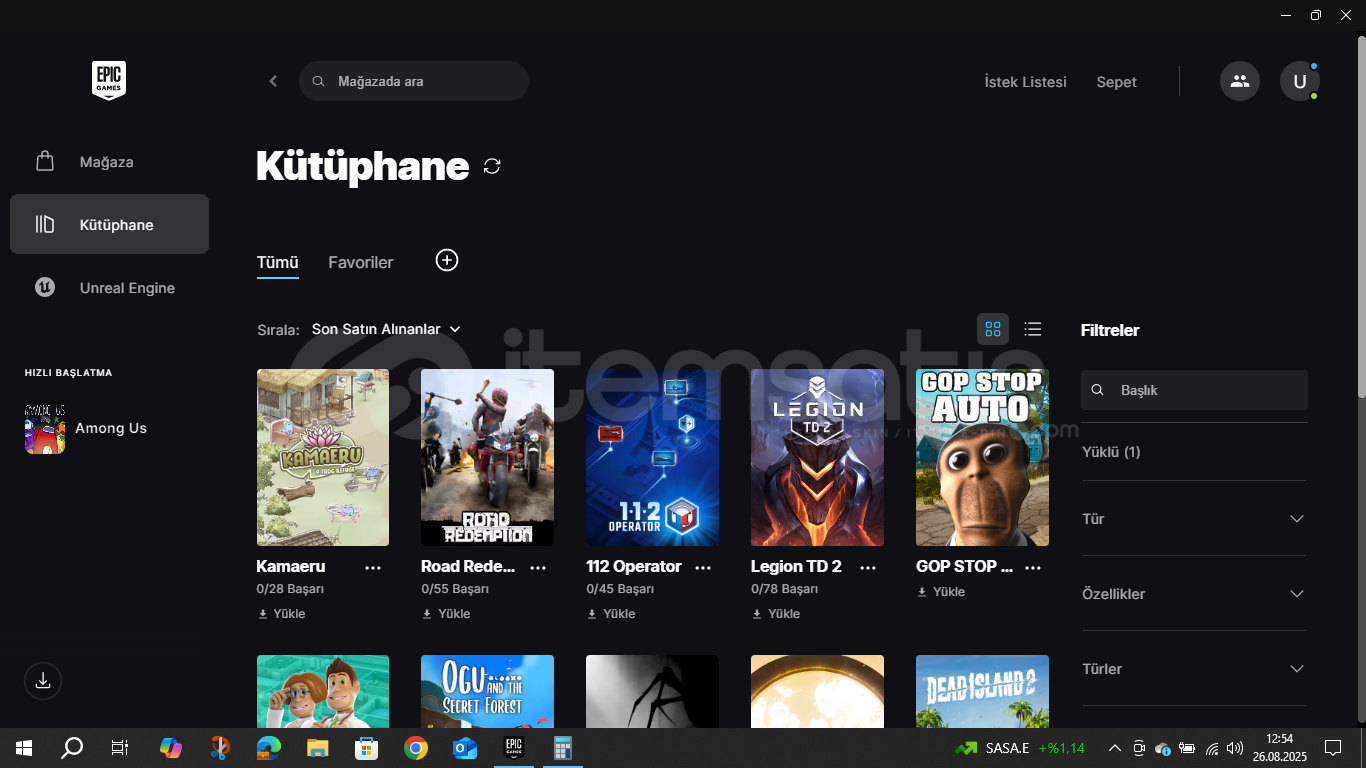Click the Road Redemption cover art

(x=487, y=458)
